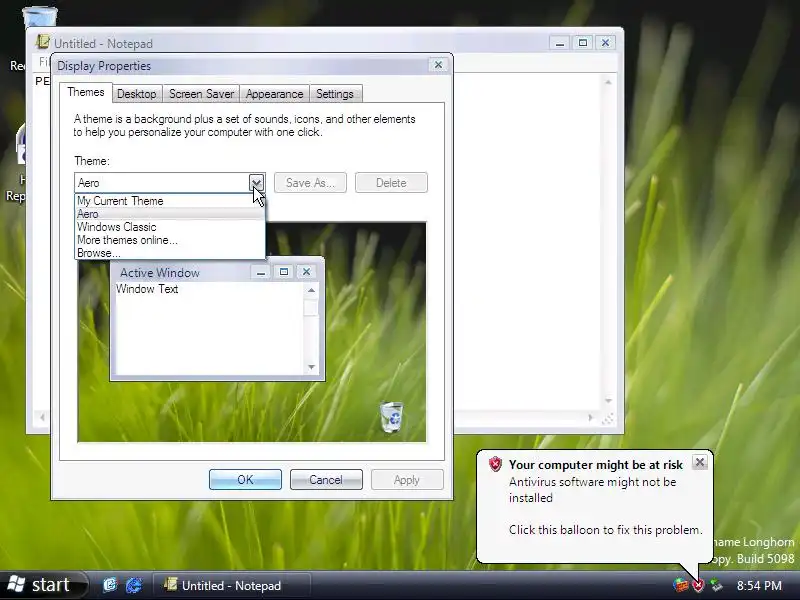Viewport: 800px width, 600px height.
Task: Choose Aero in the theme list
Action: 170,214
